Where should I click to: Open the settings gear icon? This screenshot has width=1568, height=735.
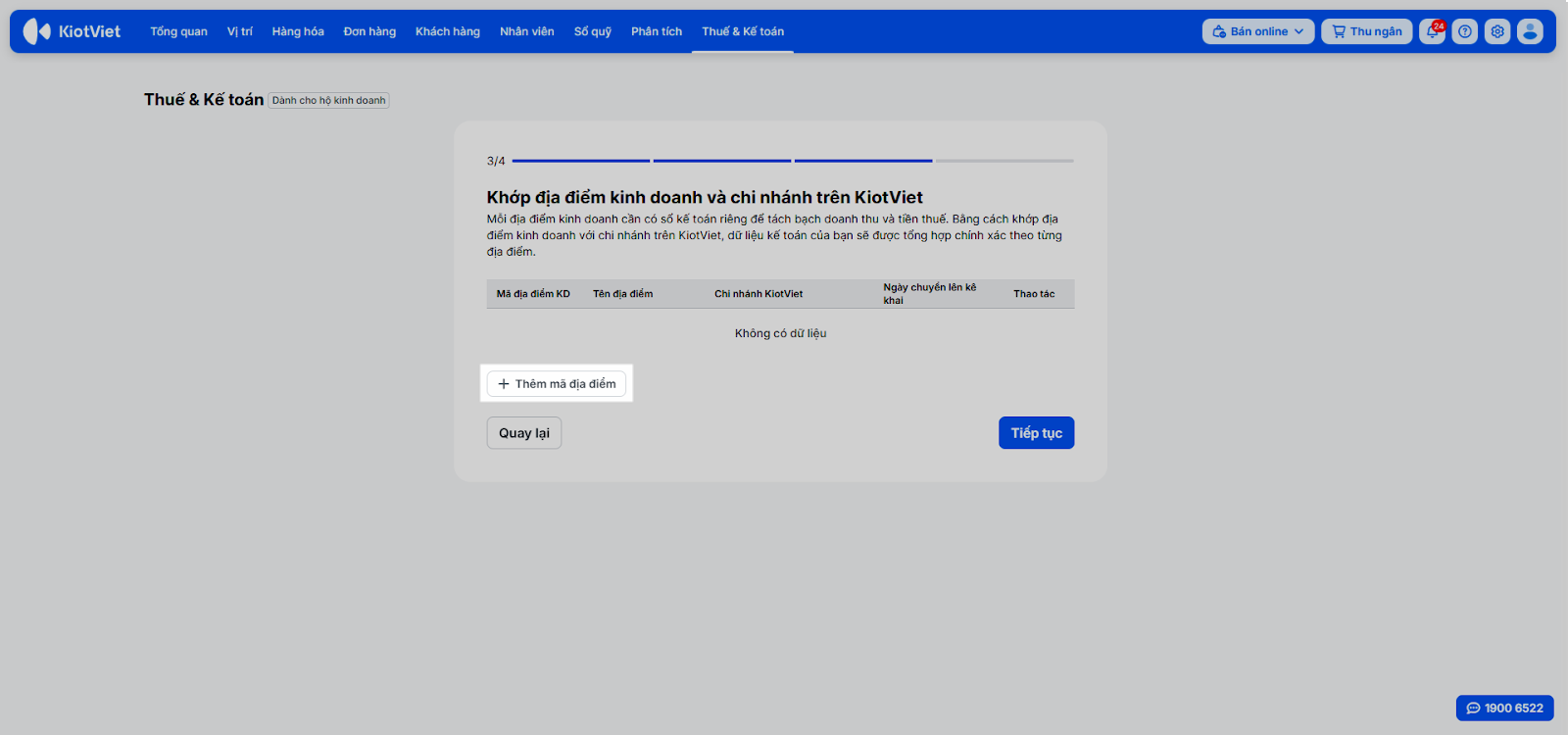pos(1497,31)
